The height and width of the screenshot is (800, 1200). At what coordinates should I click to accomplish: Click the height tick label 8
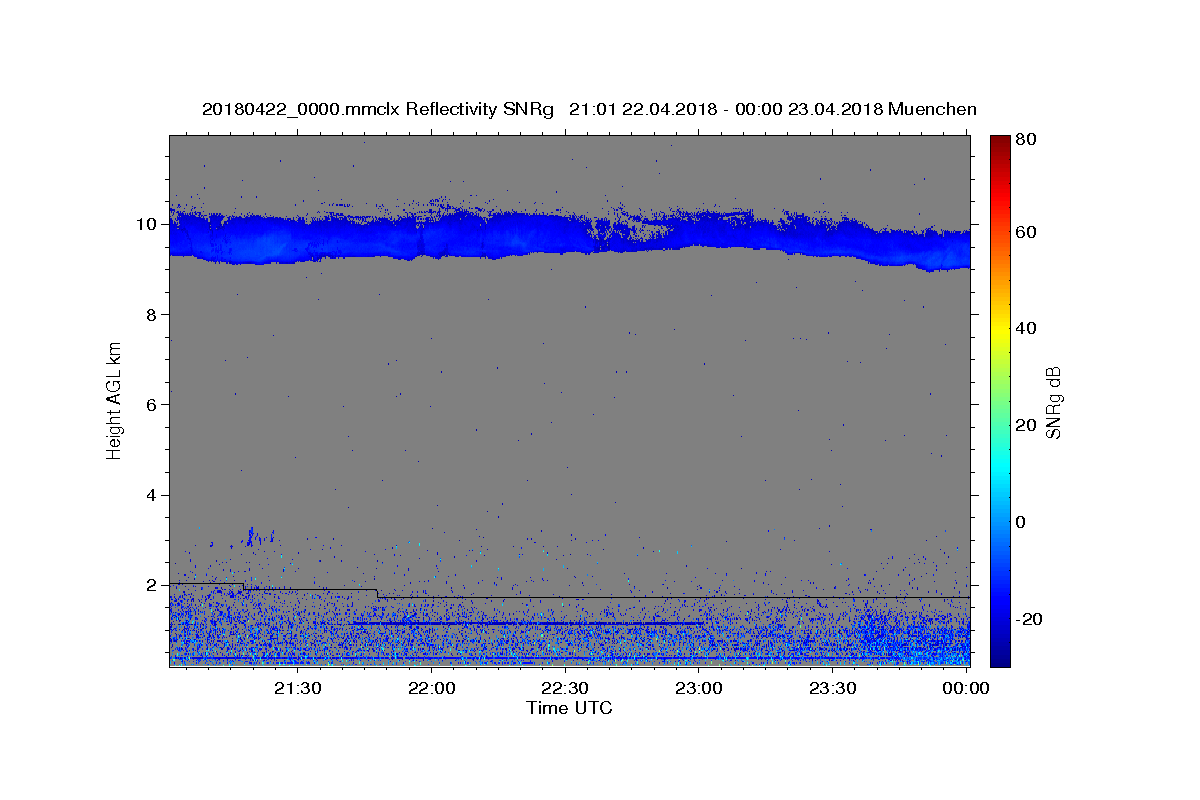tap(153, 315)
